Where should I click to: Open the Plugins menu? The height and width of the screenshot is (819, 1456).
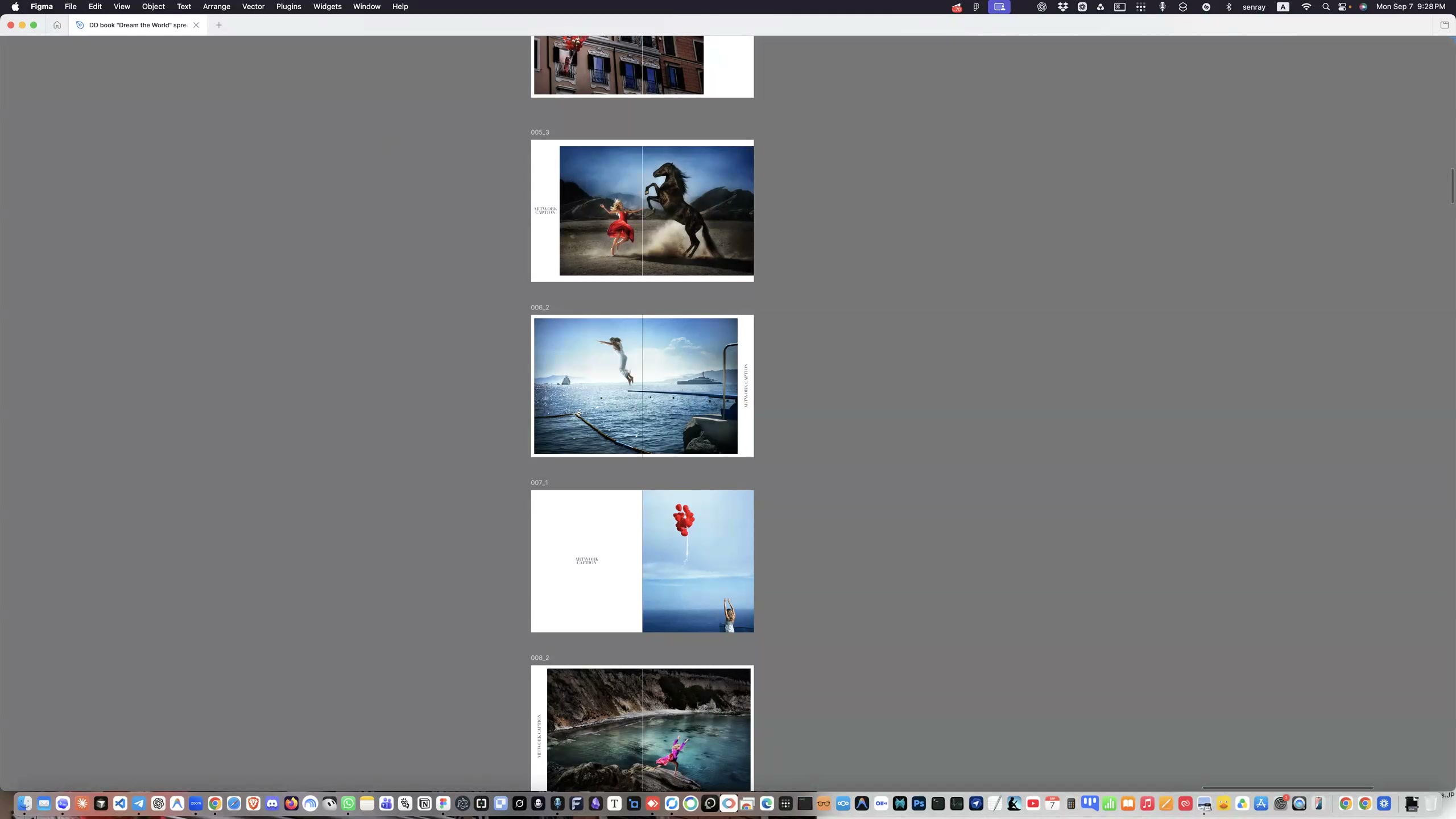pos(288,7)
